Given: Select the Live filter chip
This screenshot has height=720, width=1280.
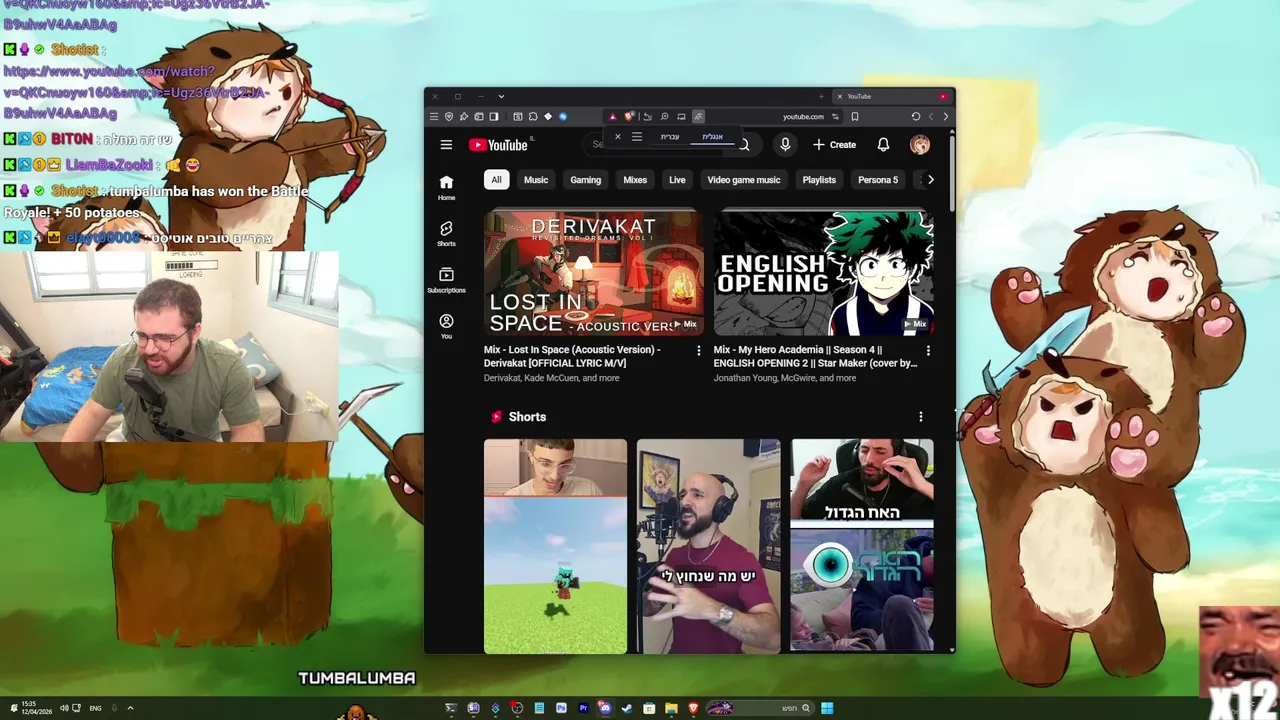Looking at the screenshot, I should (677, 180).
